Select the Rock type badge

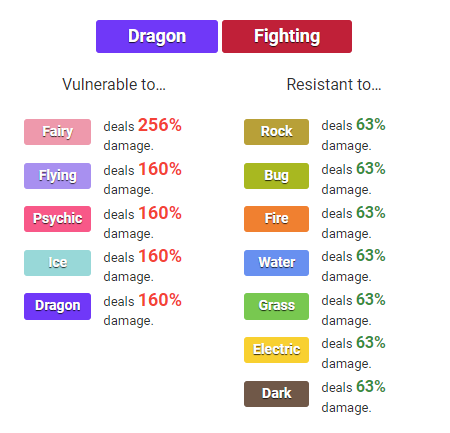coord(276,132)
